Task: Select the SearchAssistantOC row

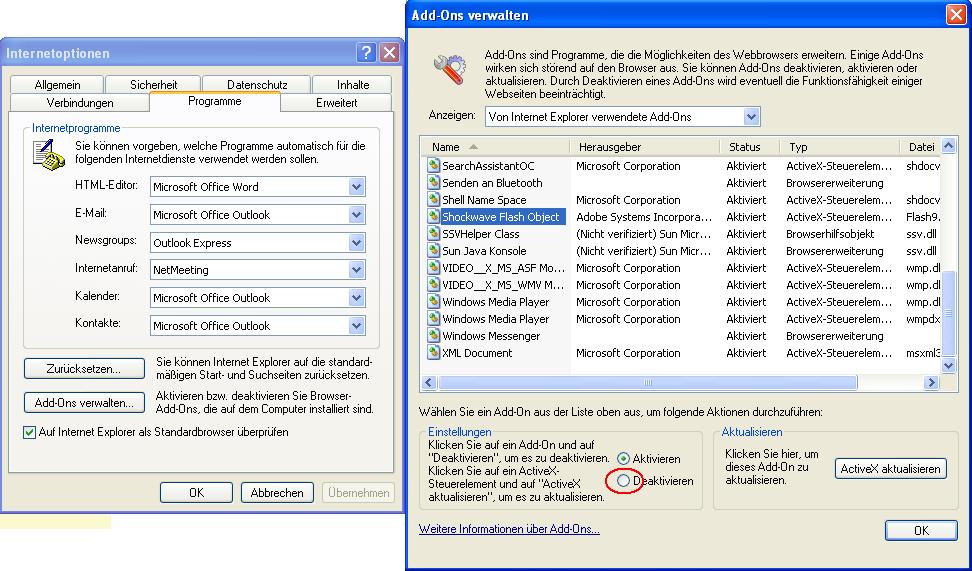Action: point(682,166)
